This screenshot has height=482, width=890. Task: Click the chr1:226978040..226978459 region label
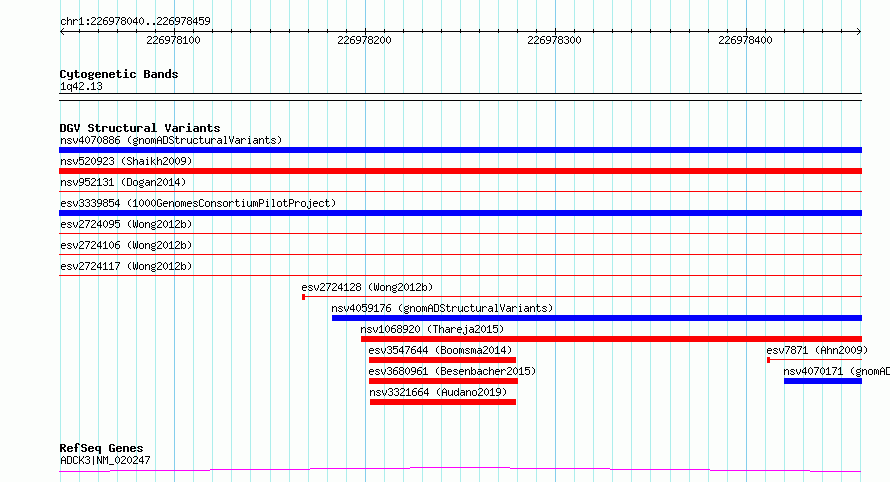click(x=135, y=21)
